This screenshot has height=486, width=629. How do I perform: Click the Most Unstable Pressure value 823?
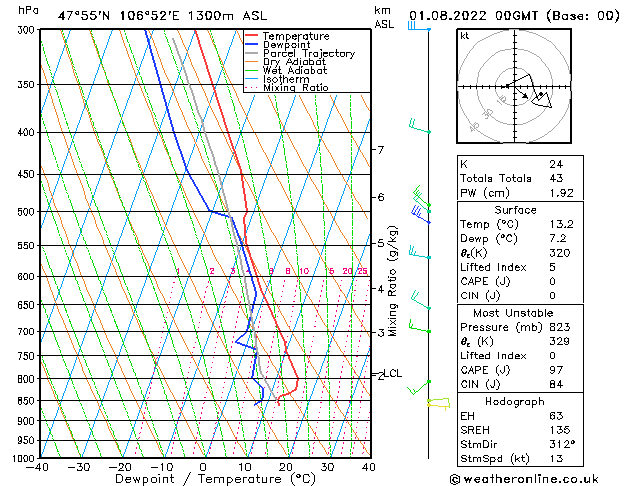(560, 327)
